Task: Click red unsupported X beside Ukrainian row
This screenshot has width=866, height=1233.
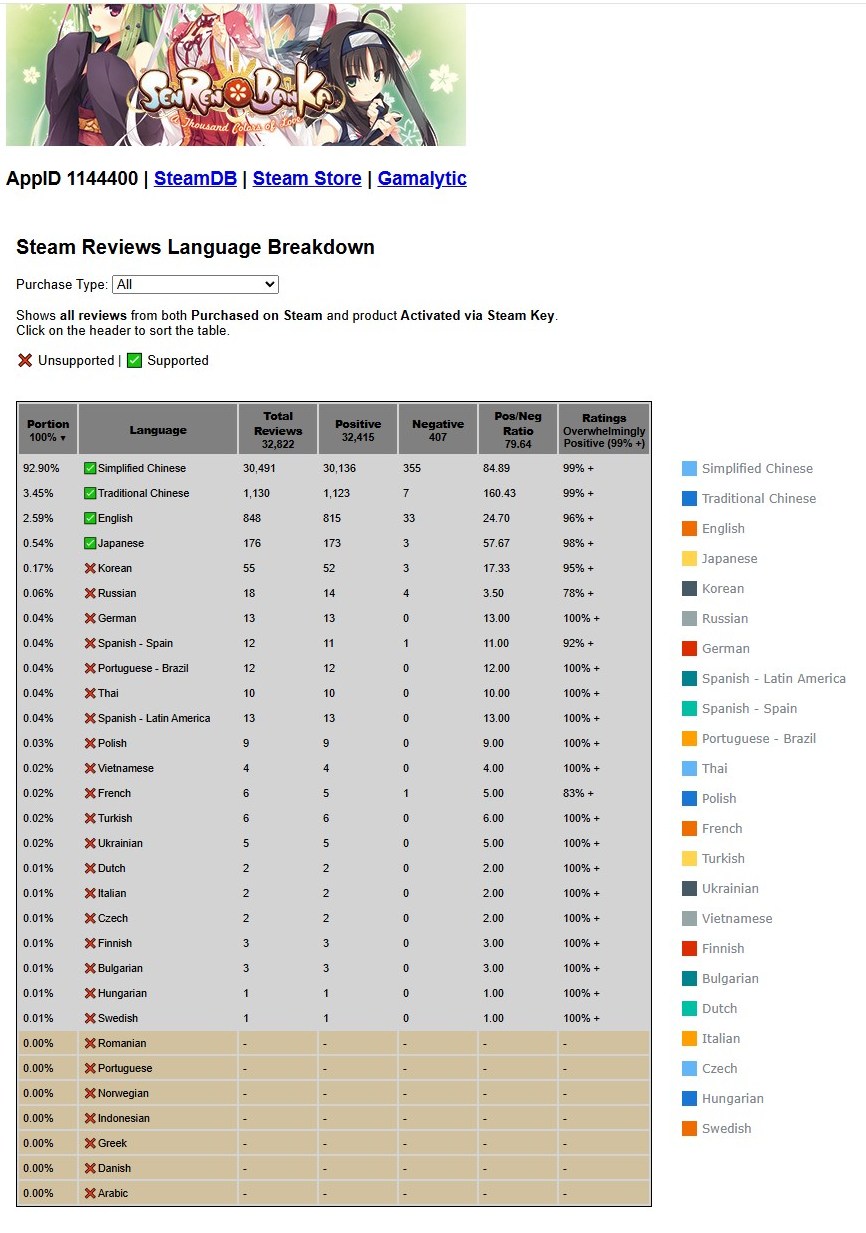Action: (90, 843)
